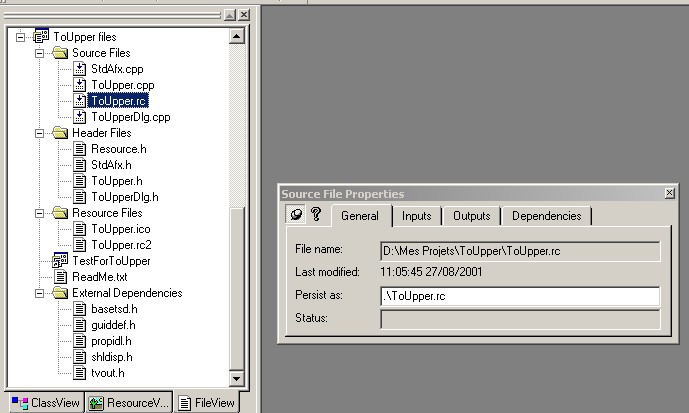689x413 pixels.
Task: Click the propidl.h document icon
Action: coord(80,341)
